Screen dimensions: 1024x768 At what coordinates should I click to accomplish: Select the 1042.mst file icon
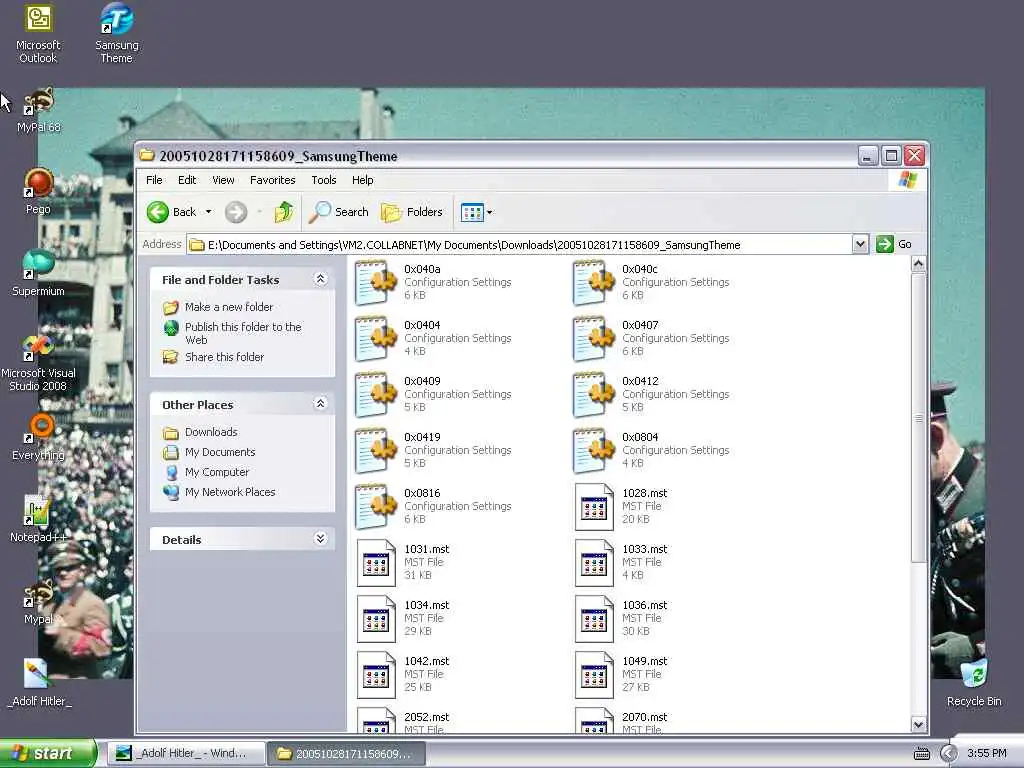pyautogui.click(x=376, y=675)
